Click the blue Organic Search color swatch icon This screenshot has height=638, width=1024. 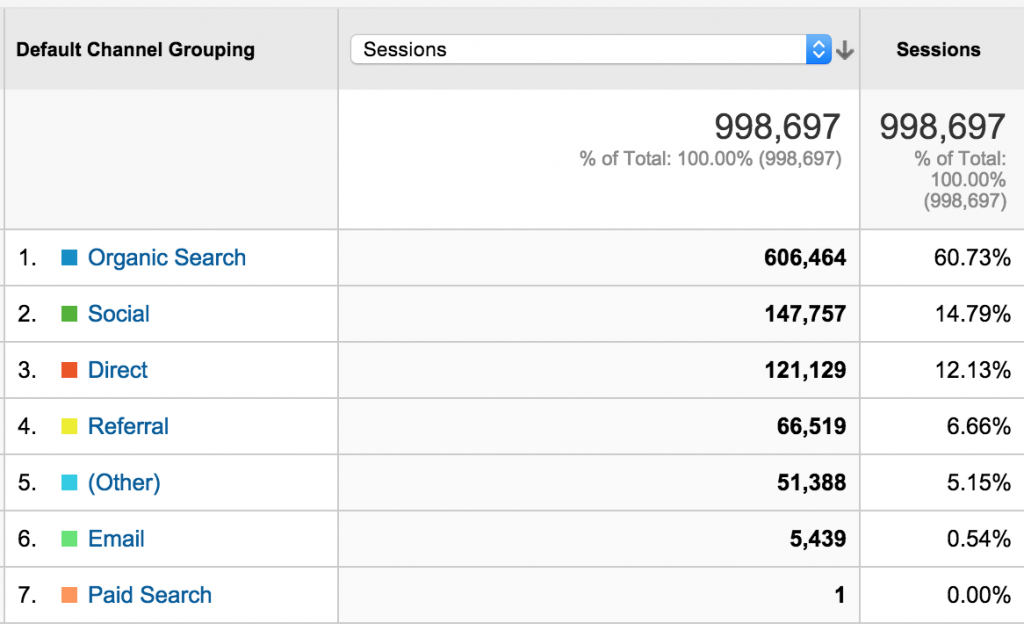click(x=70, y=257)
